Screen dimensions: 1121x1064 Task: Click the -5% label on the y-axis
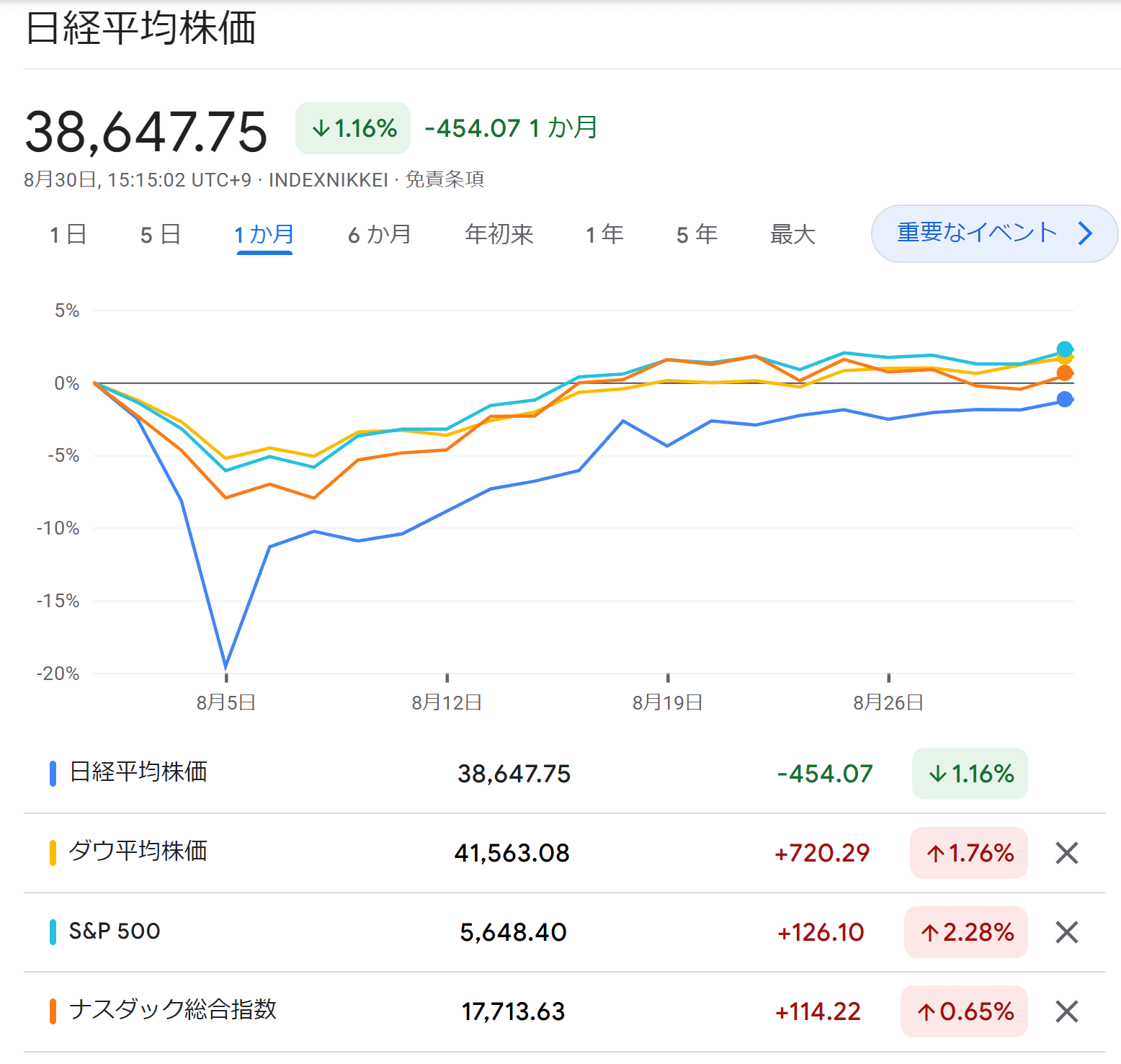[63, 455]
